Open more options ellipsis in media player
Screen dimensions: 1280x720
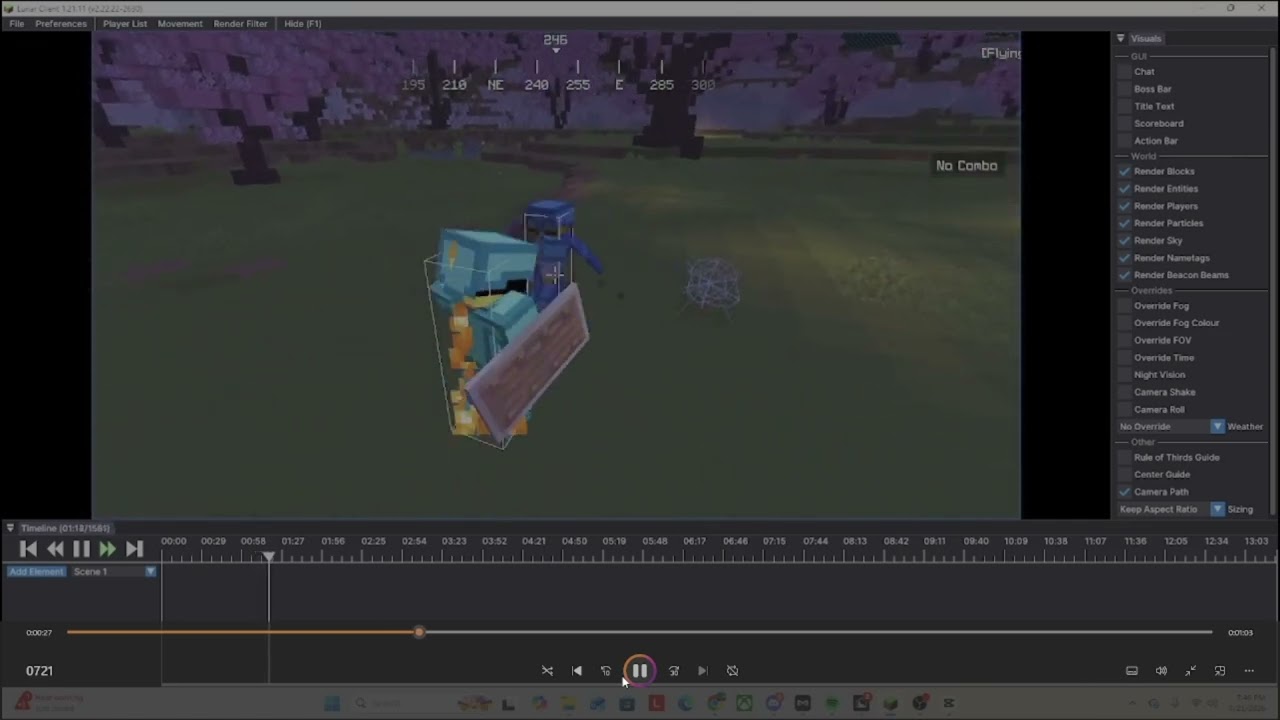click(1249, 671)
